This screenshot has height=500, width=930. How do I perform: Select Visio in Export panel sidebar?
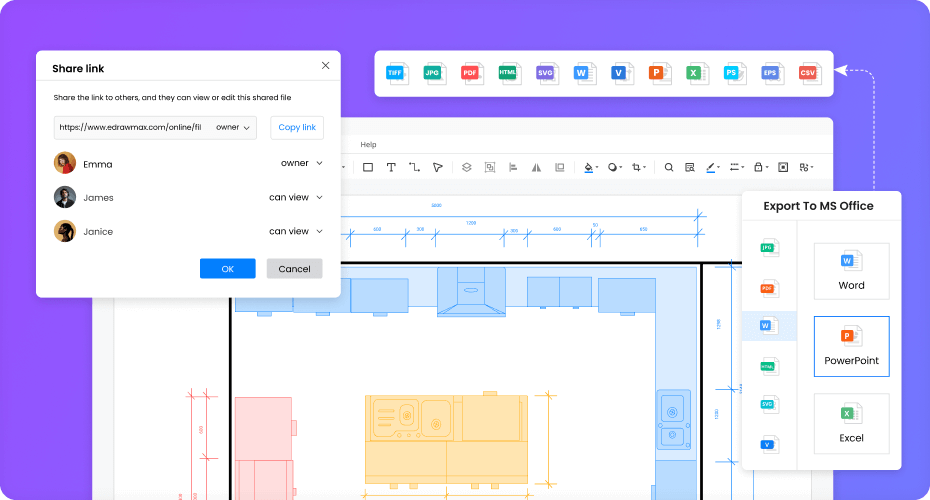(x=769, y=444)
